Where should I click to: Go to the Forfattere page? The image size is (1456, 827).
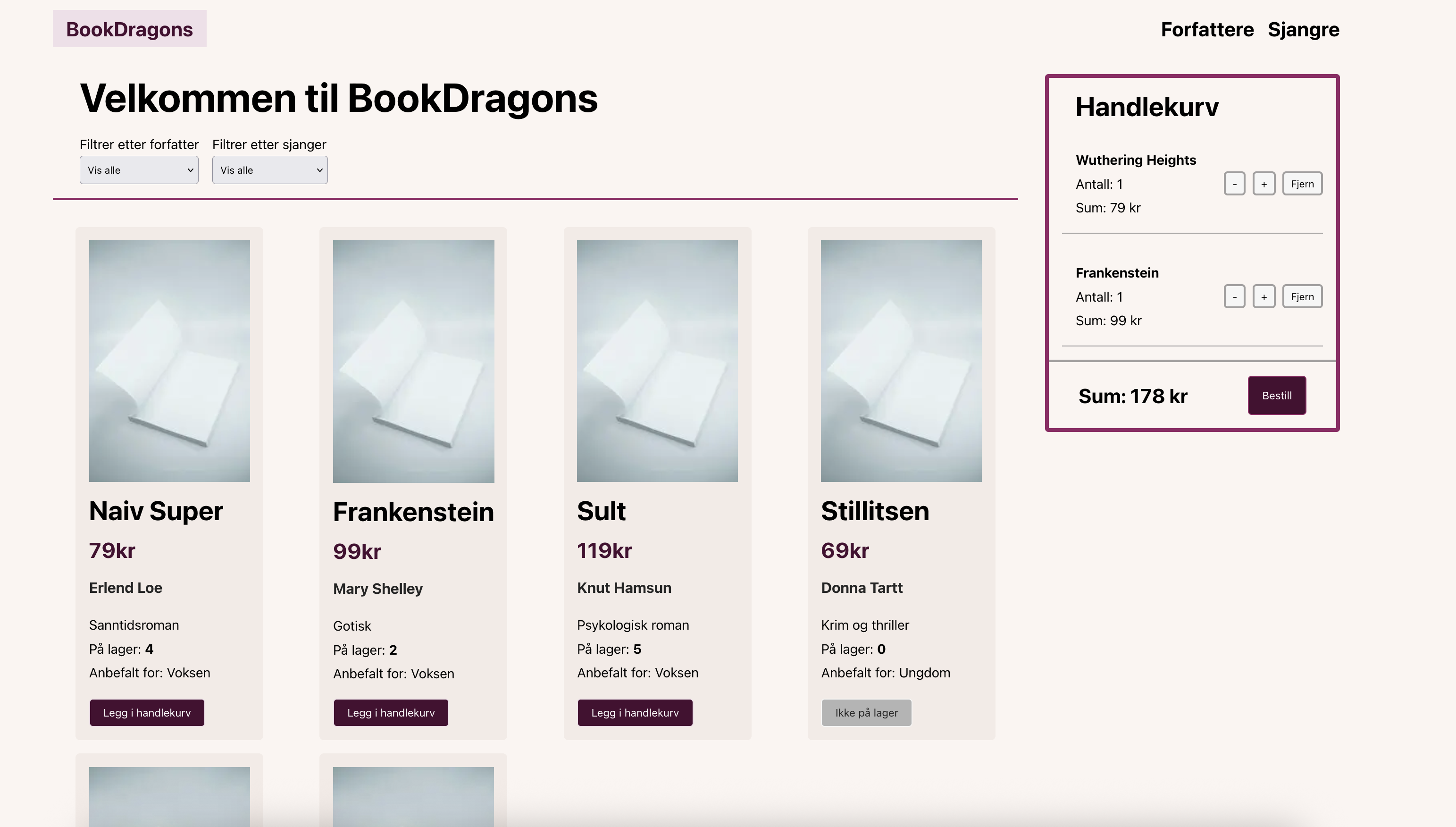coord(1207,30)
